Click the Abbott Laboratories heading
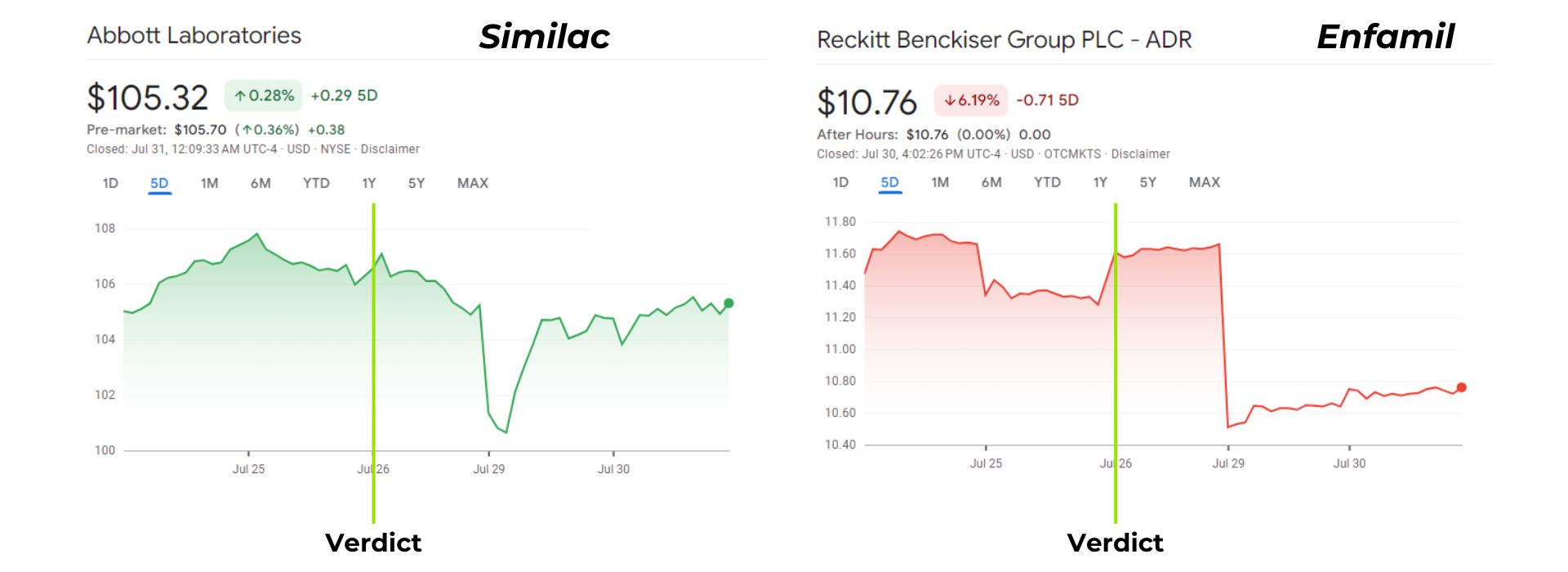Image resolution: width=1568 pixels, height=572 pixels. [x=194, y=36]
